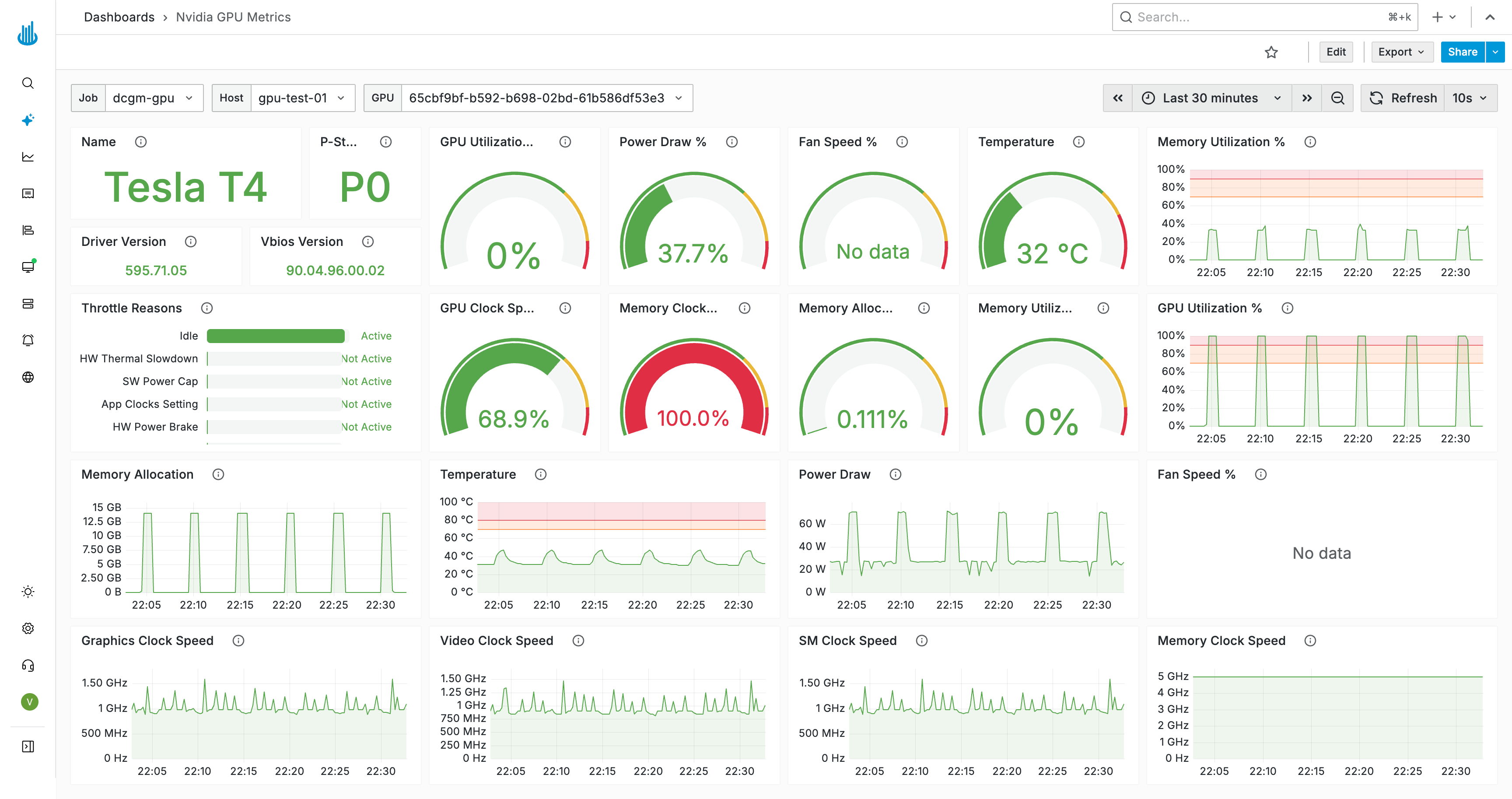Open the Job dropdown showing dcgm-gpu
Viewport: 1512px width, 799px height.
[154, 98]
